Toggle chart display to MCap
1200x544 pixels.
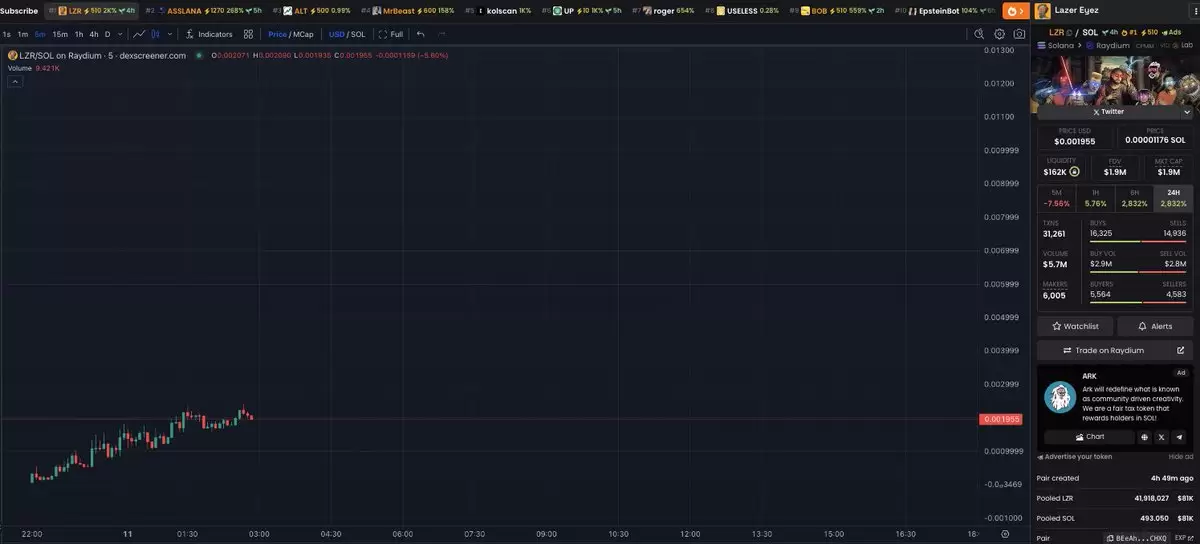click(x=303, y=34)
